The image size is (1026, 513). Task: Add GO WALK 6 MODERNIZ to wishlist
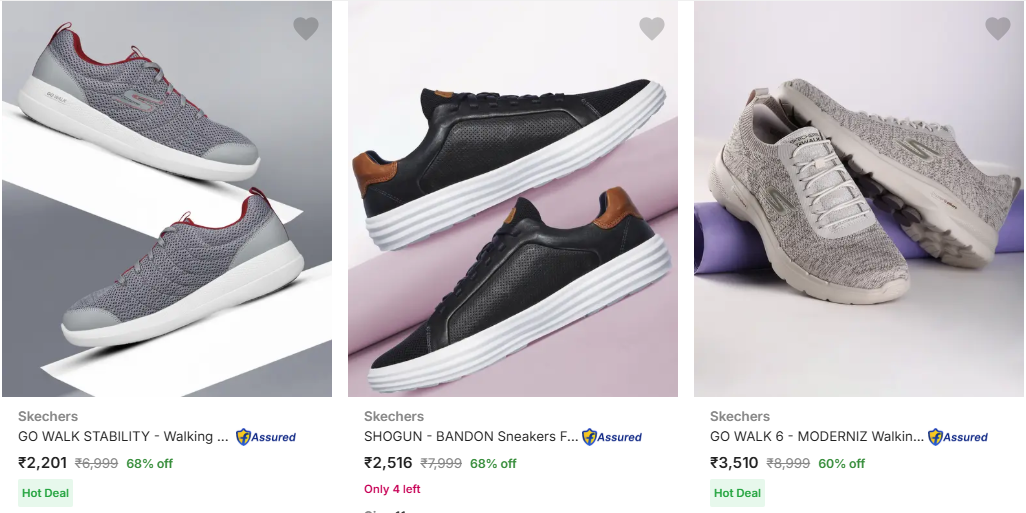pos(998,29)
